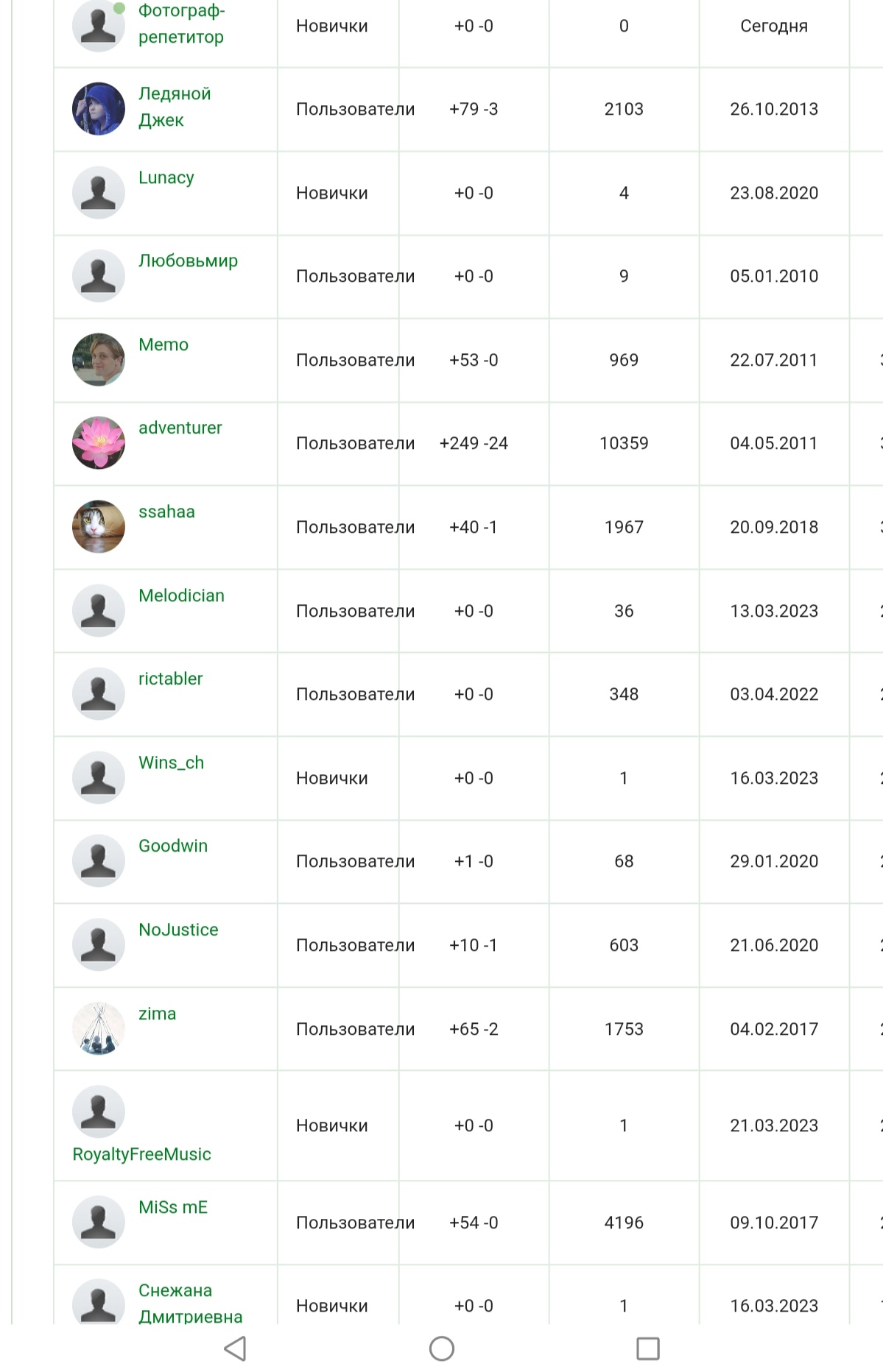Image resolution: width=883 pixels, height=1372 pixels.
Task: Open Wins_ch username link
Action: coord(171,763)
